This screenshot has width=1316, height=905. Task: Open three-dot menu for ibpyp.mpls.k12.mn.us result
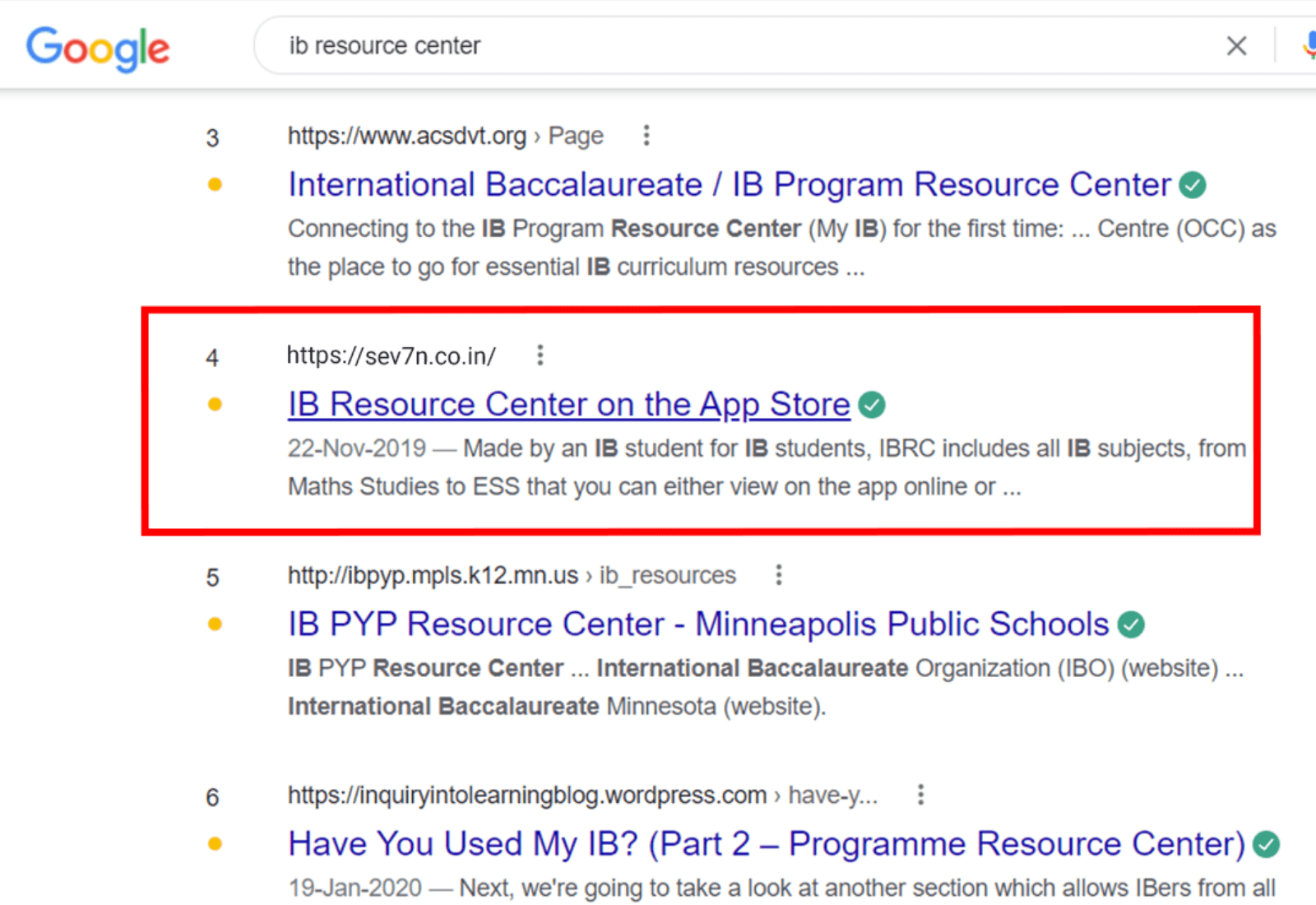pyautogui.click(x=778, y=575)
